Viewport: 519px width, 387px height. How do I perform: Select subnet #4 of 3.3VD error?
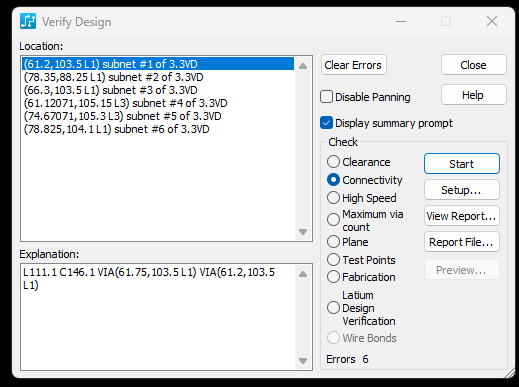click(x=125, y=103)
